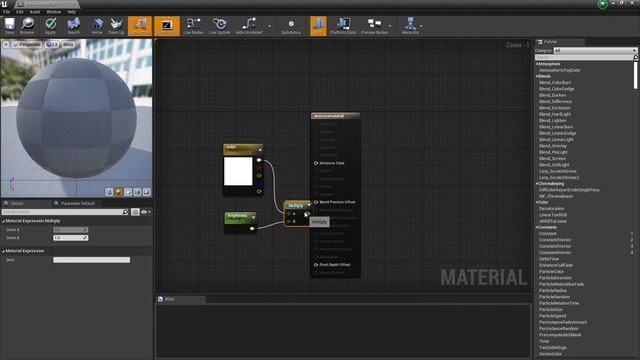Click the white color node preview swatch
This screenshot has height=360, width=640.
(238, 171)
